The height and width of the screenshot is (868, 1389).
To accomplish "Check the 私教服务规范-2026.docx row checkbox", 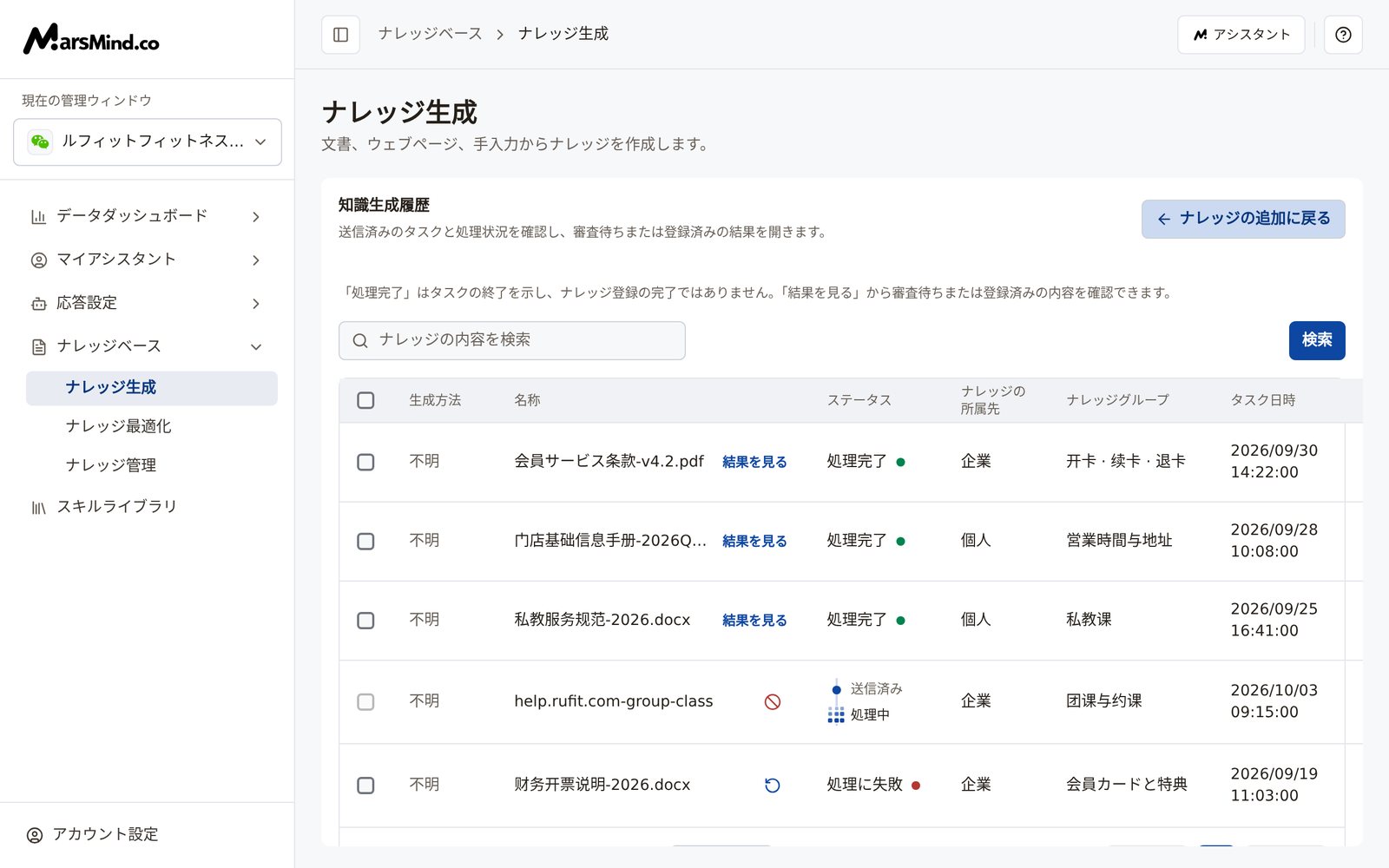I will pyautogui.click(x=365, y=621).
